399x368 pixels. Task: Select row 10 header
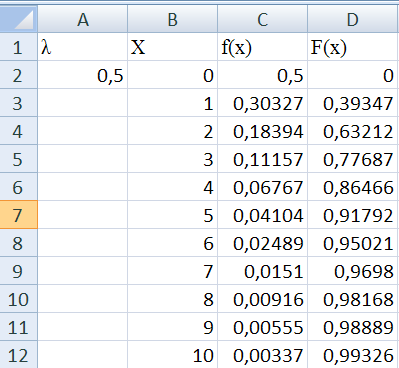[18, 299]
